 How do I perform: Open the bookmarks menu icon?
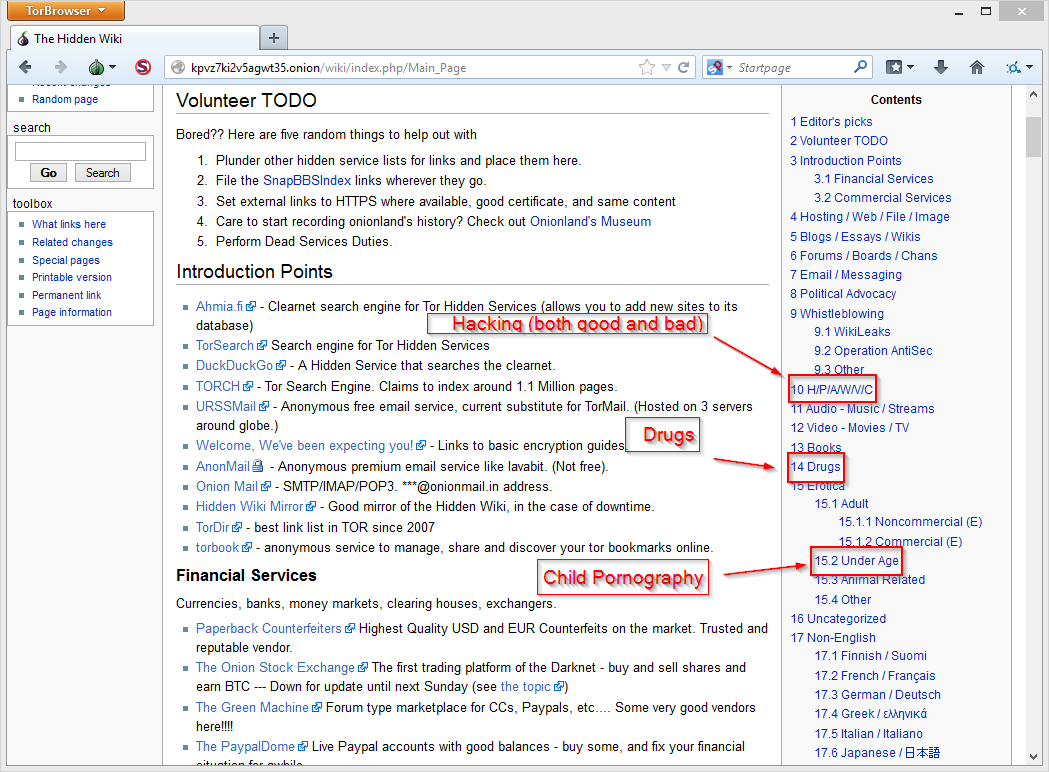(x=899, y=68)
